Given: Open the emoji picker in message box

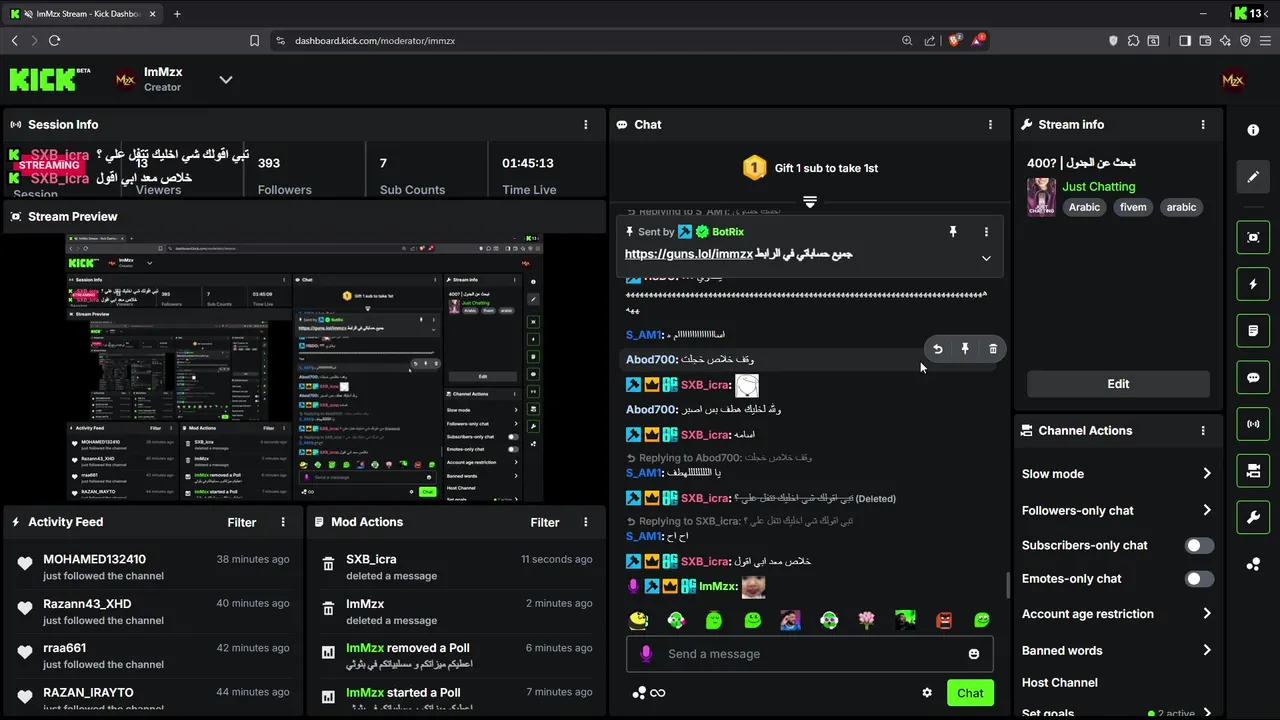Looking at the screenshot, I should (974, 654).
